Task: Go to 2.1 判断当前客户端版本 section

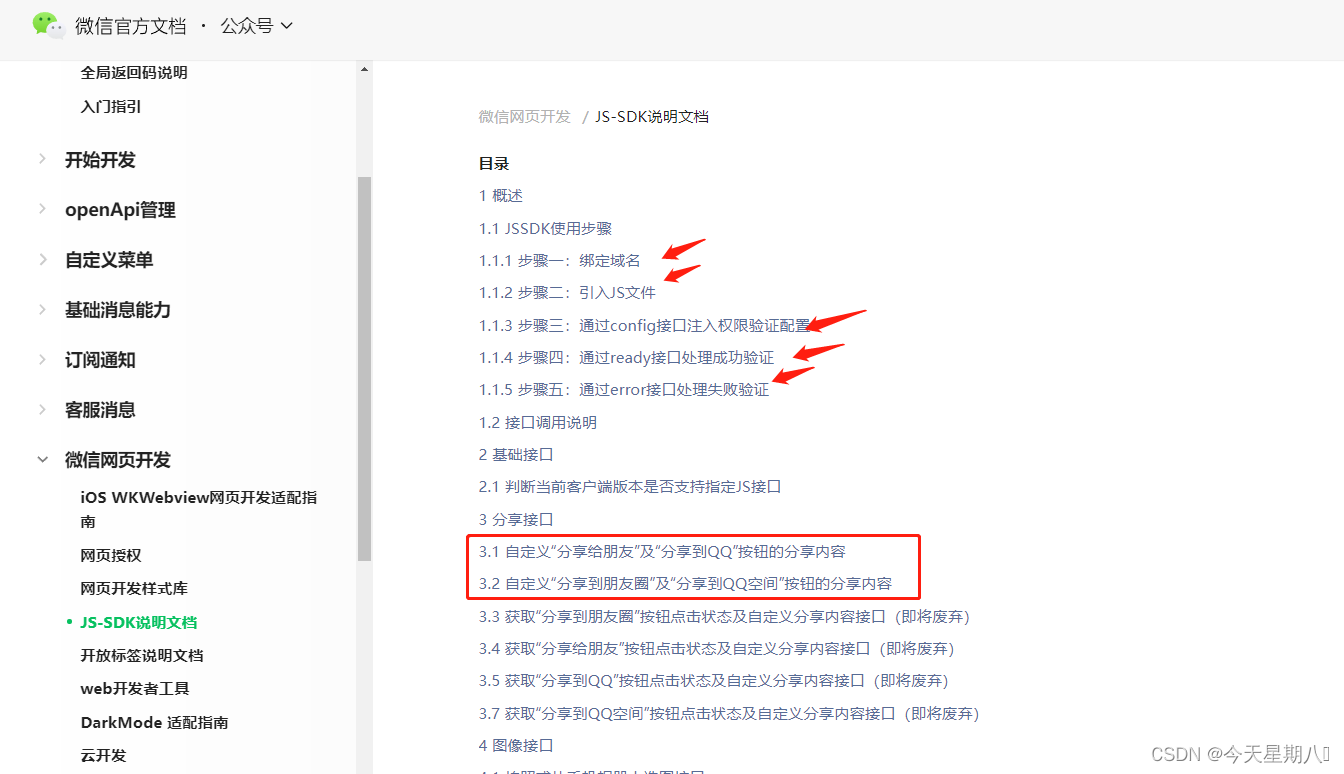Action: pos(630,487)
